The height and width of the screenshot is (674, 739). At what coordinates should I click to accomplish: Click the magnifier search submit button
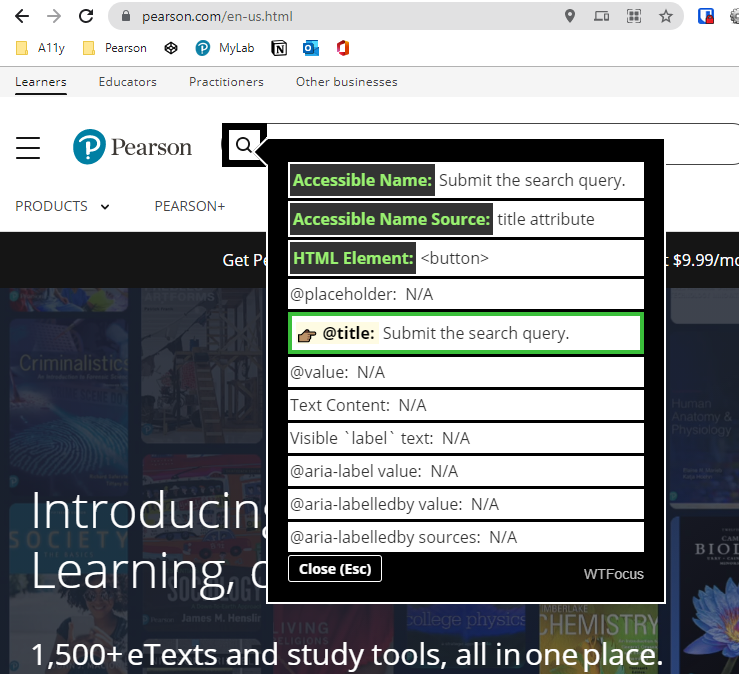coord(244,145)
